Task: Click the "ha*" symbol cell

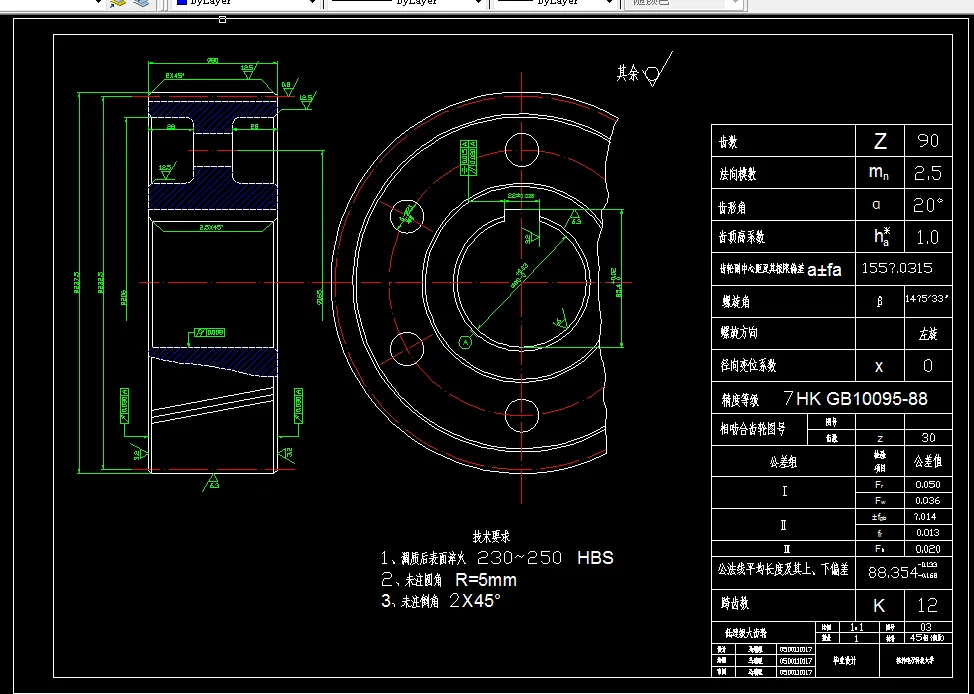Action: pos(881,235)
